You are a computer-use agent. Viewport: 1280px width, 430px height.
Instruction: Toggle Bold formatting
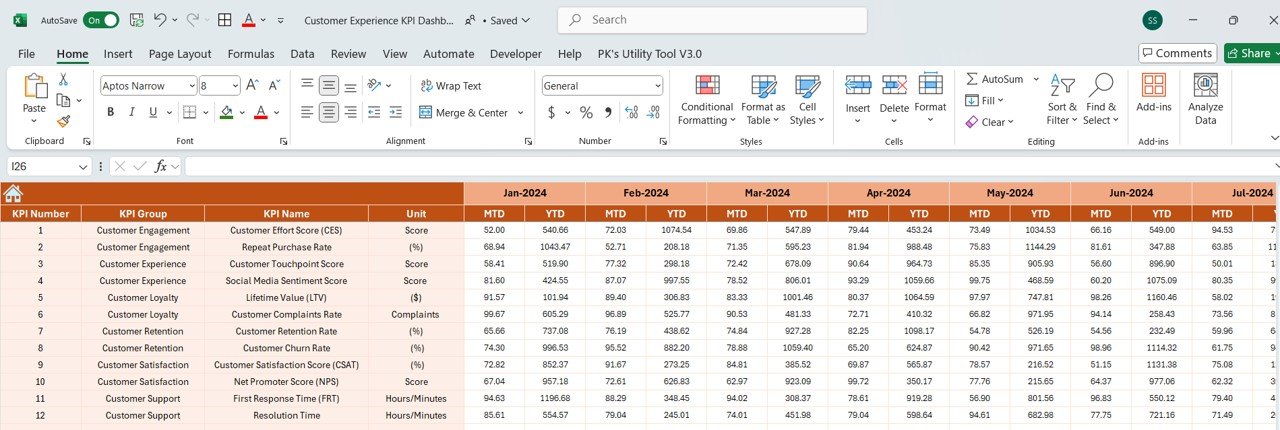point(109,112)
